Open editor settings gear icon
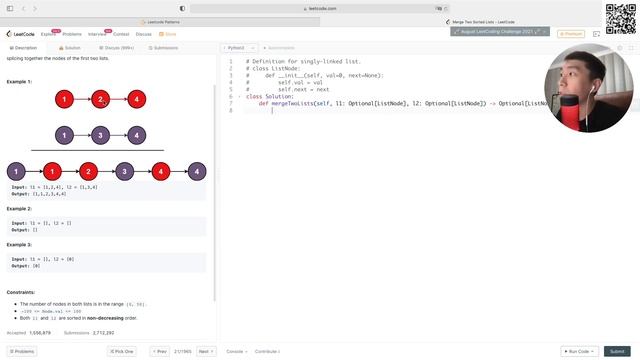Screen dimensions: 640x360 (620, 48)
